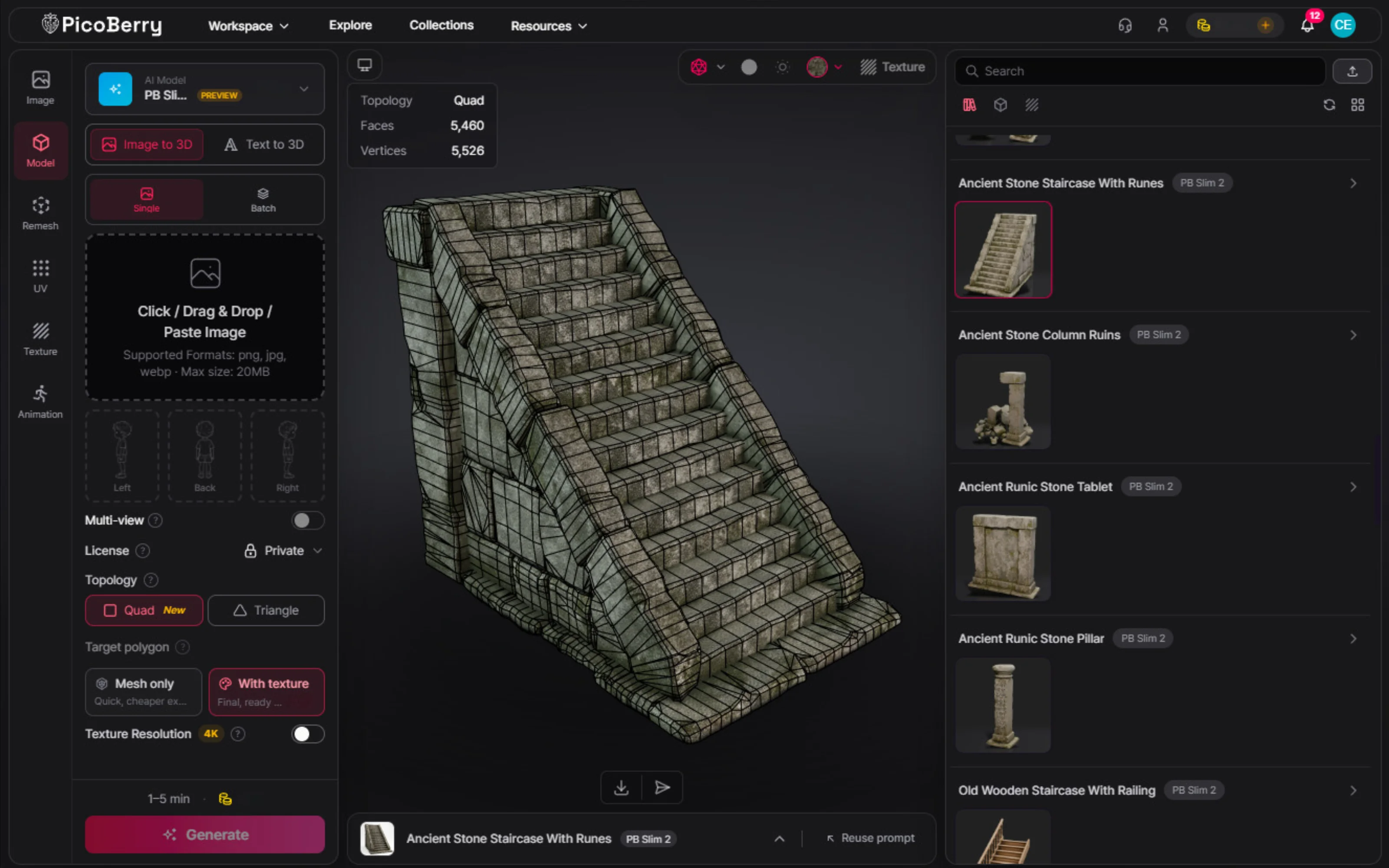Screen dimensions: 1389x868
Task: Open the notifications bell
Action: tap(1307, 25)
